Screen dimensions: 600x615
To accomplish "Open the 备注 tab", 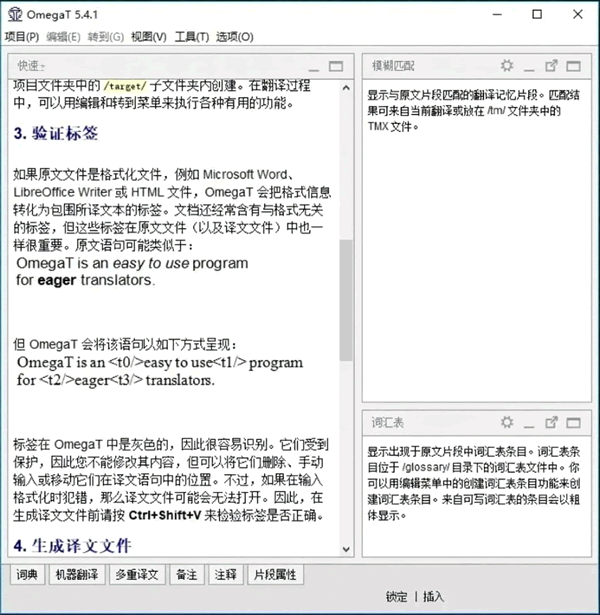I will (x=187, y=575).
